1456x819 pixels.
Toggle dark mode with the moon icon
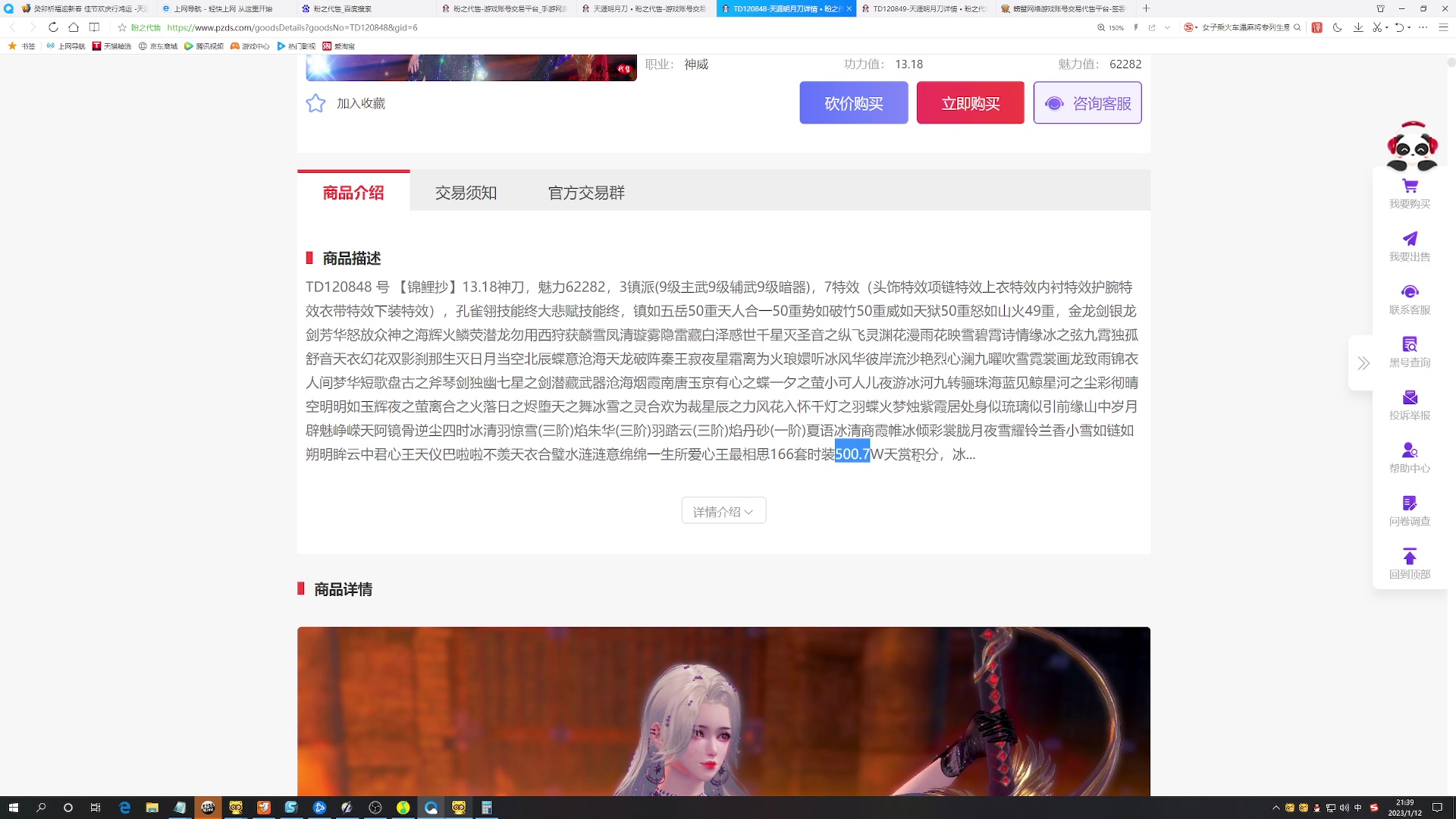(x=1337, y=27)
